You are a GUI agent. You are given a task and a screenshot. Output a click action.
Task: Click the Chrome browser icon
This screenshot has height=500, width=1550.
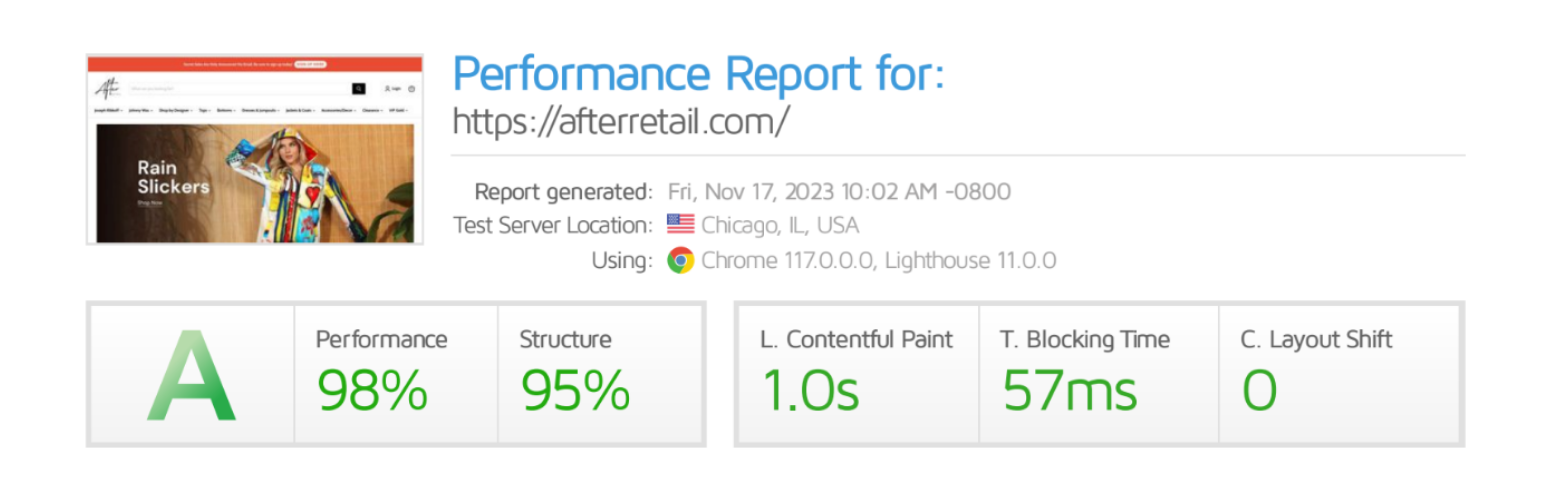pos(681,261)
